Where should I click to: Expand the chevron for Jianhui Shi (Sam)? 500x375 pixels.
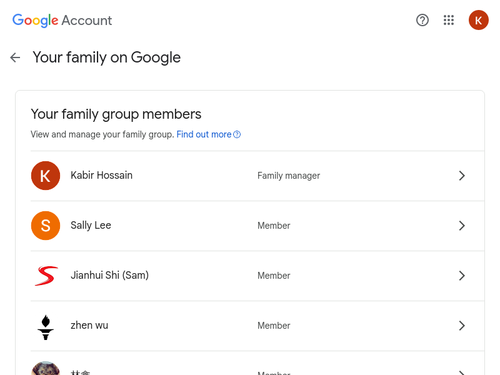(x=462, y=276)
